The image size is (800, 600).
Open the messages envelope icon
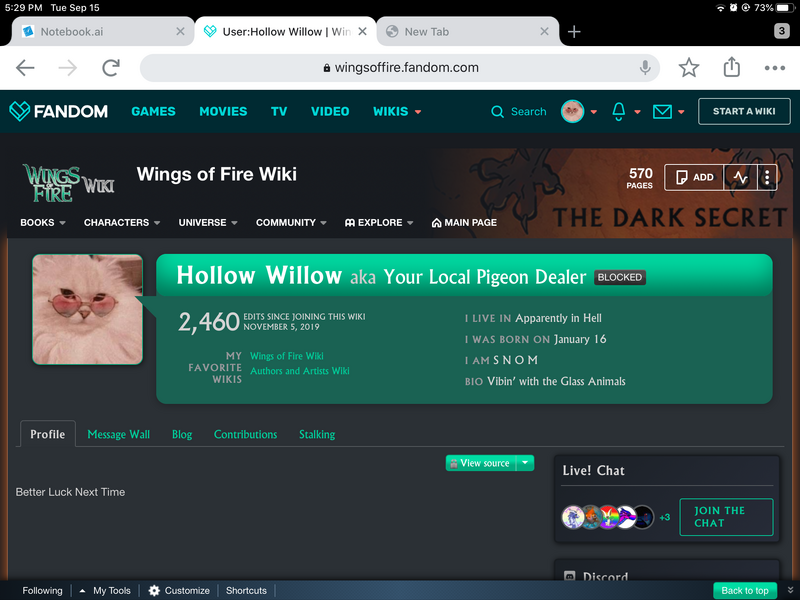click(662, 112)
